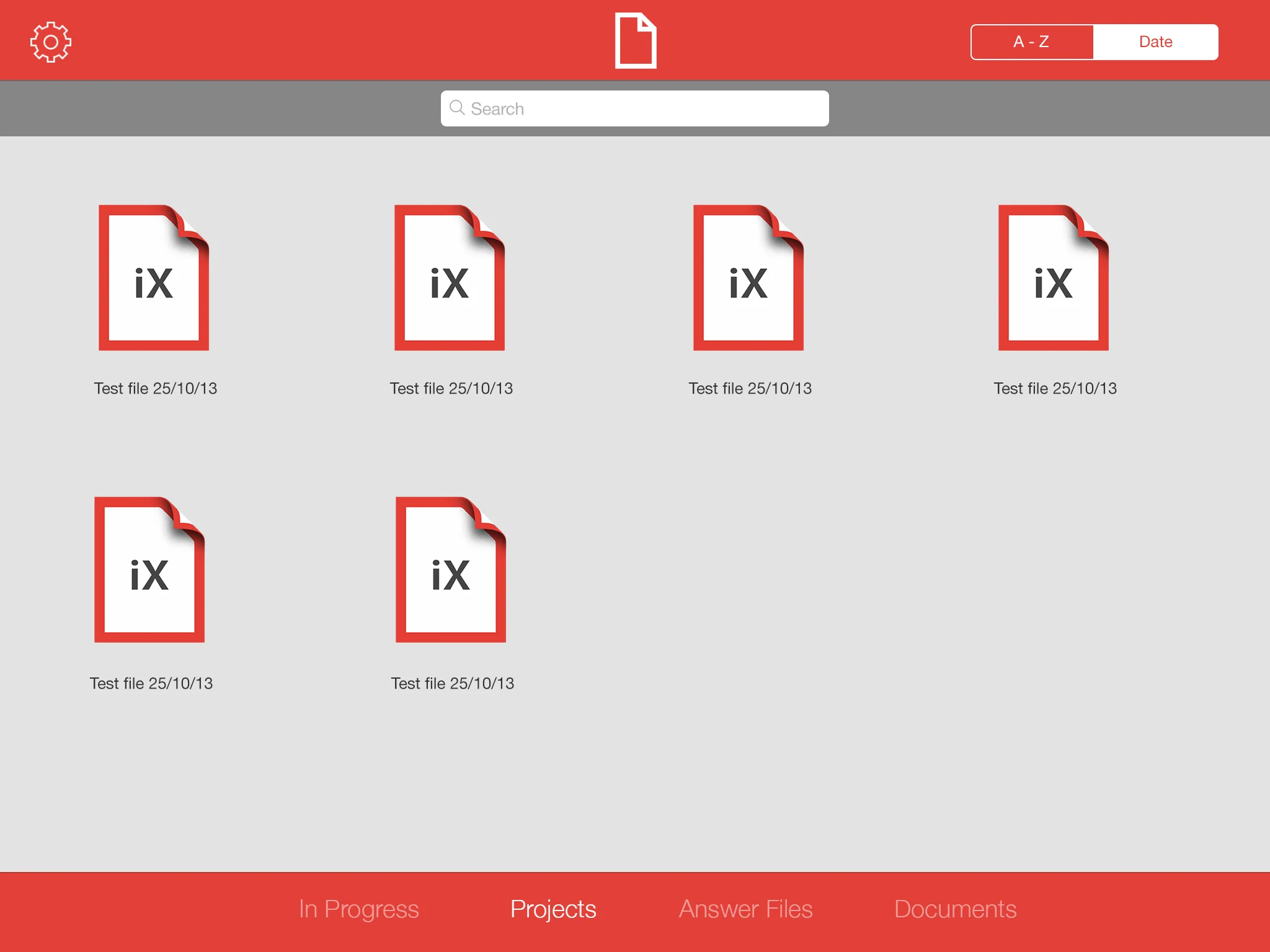Open the Answer Files tab
The width and height of the screenshot is (1270, 952).
click(x=745, y=909)
